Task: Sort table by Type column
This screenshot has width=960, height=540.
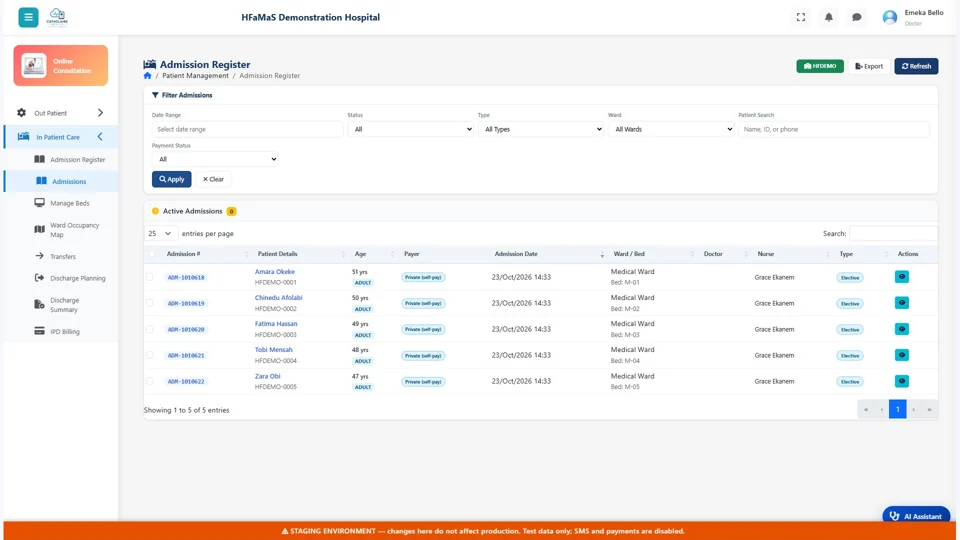Action: point(846,254)
